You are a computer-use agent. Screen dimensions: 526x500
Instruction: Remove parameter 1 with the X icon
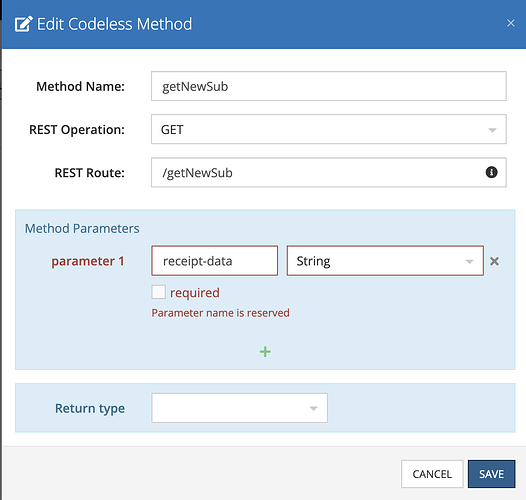pyautogui.click(x=494, y=261)
